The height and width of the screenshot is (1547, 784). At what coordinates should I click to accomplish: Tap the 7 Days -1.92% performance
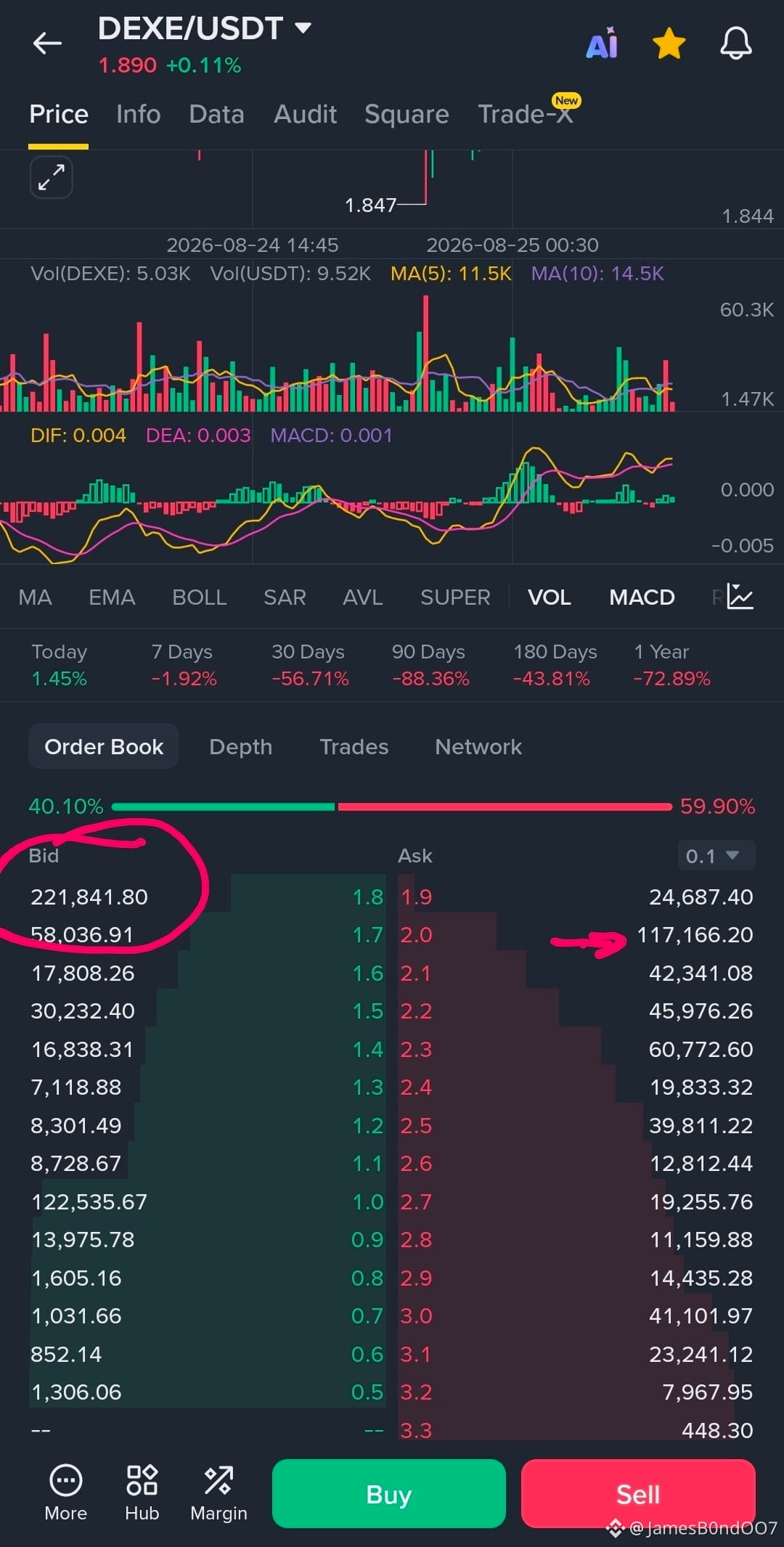coord(184,665)
